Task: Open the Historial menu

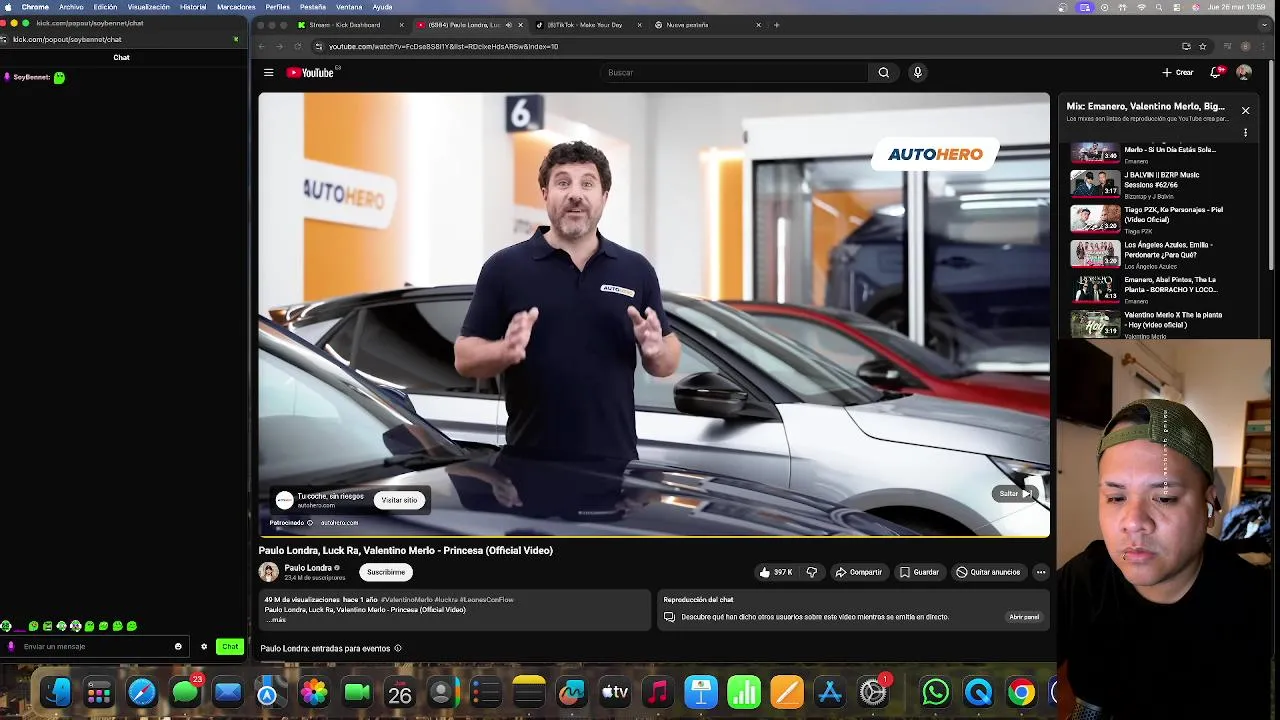Action: pos(193,7)
